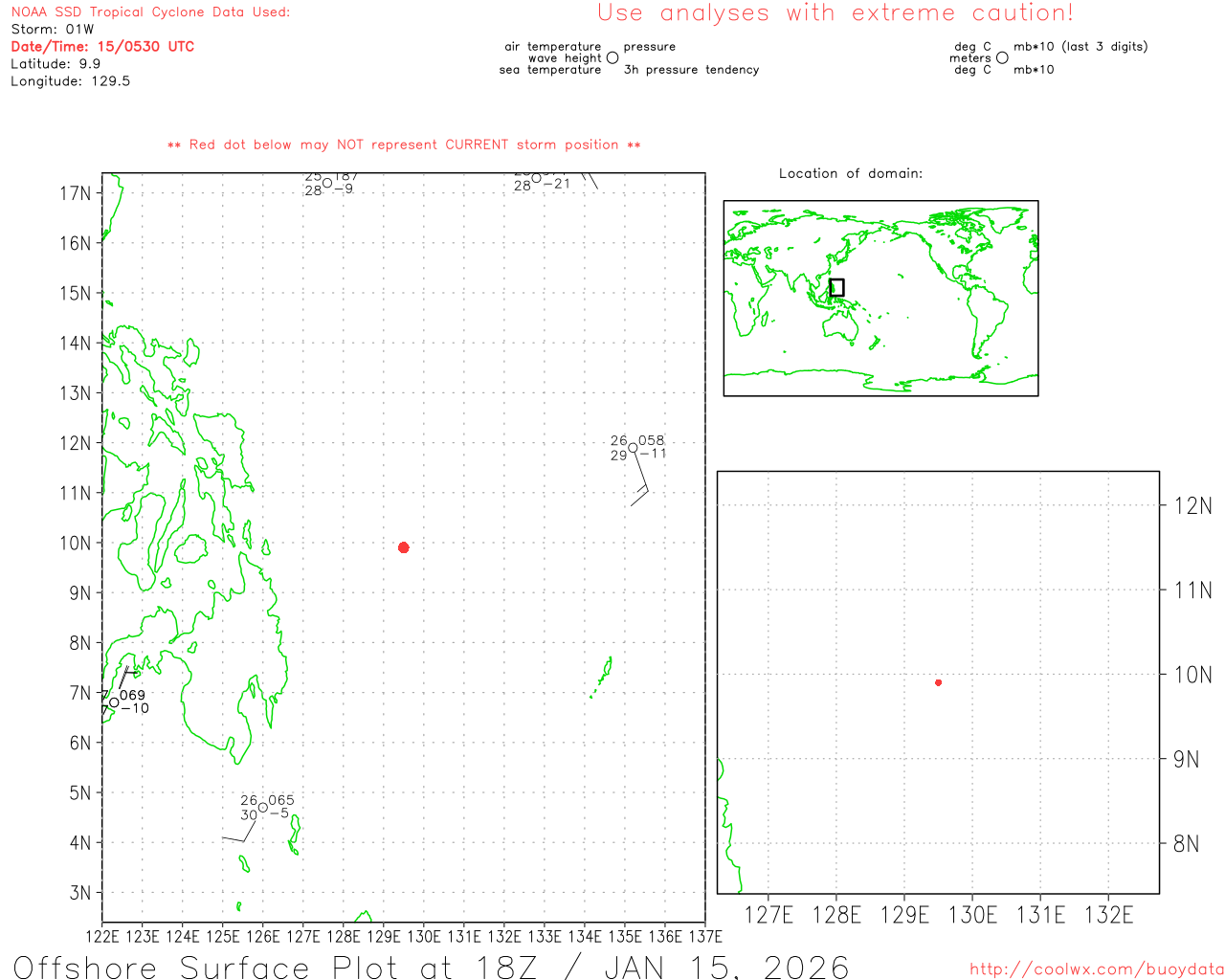Select the buoy station circle reading 058
This screenshot has height=980, width=1225.
coord(633,448)
